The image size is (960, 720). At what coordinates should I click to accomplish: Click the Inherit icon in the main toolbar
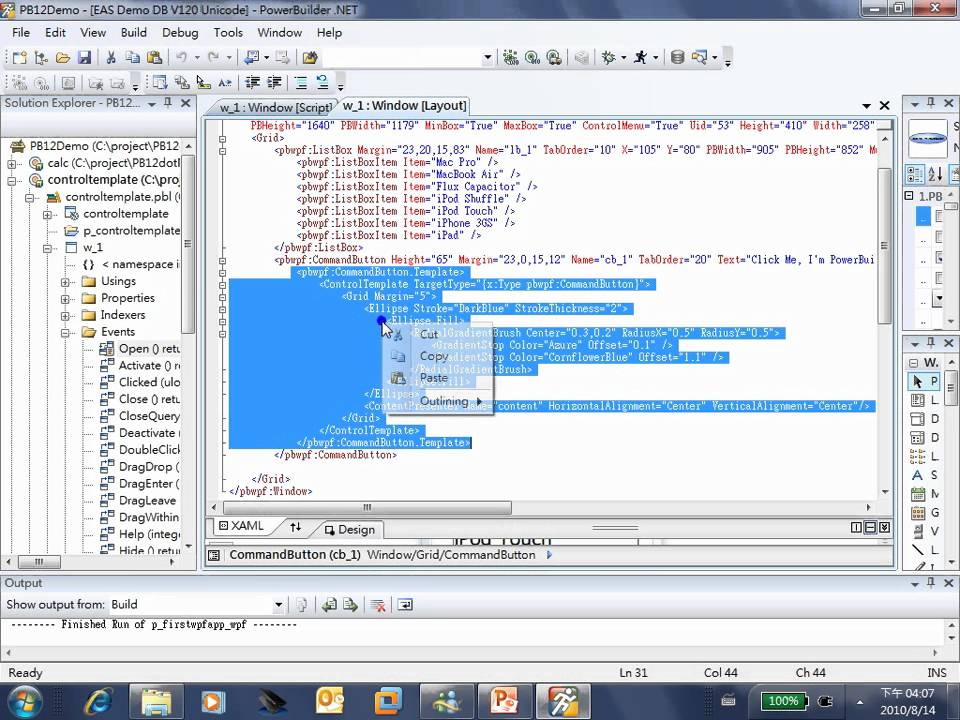pos(41,58)
